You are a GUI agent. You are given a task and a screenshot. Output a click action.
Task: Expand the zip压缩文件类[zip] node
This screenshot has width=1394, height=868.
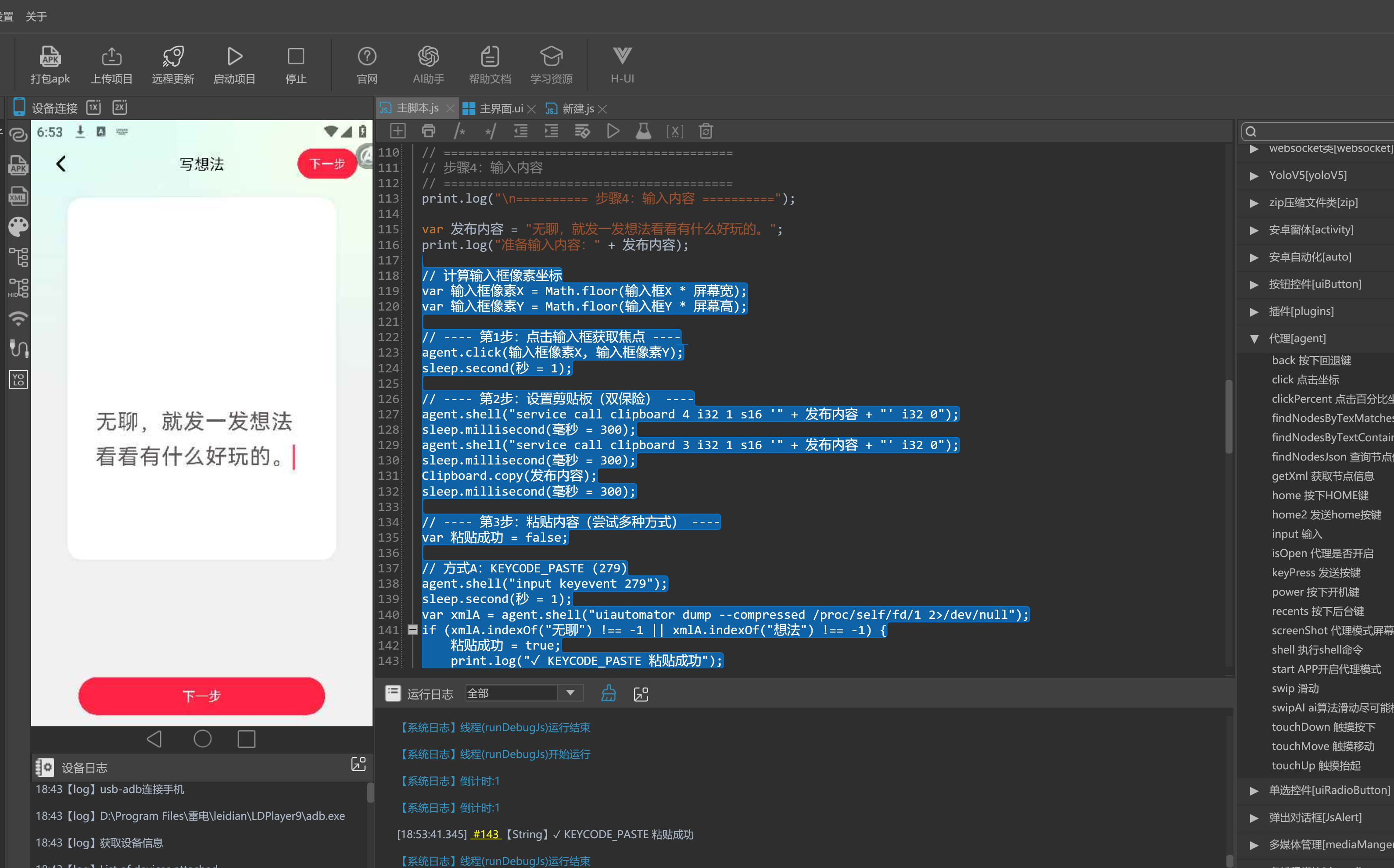pyautogui.click(x=1254, y=203)
